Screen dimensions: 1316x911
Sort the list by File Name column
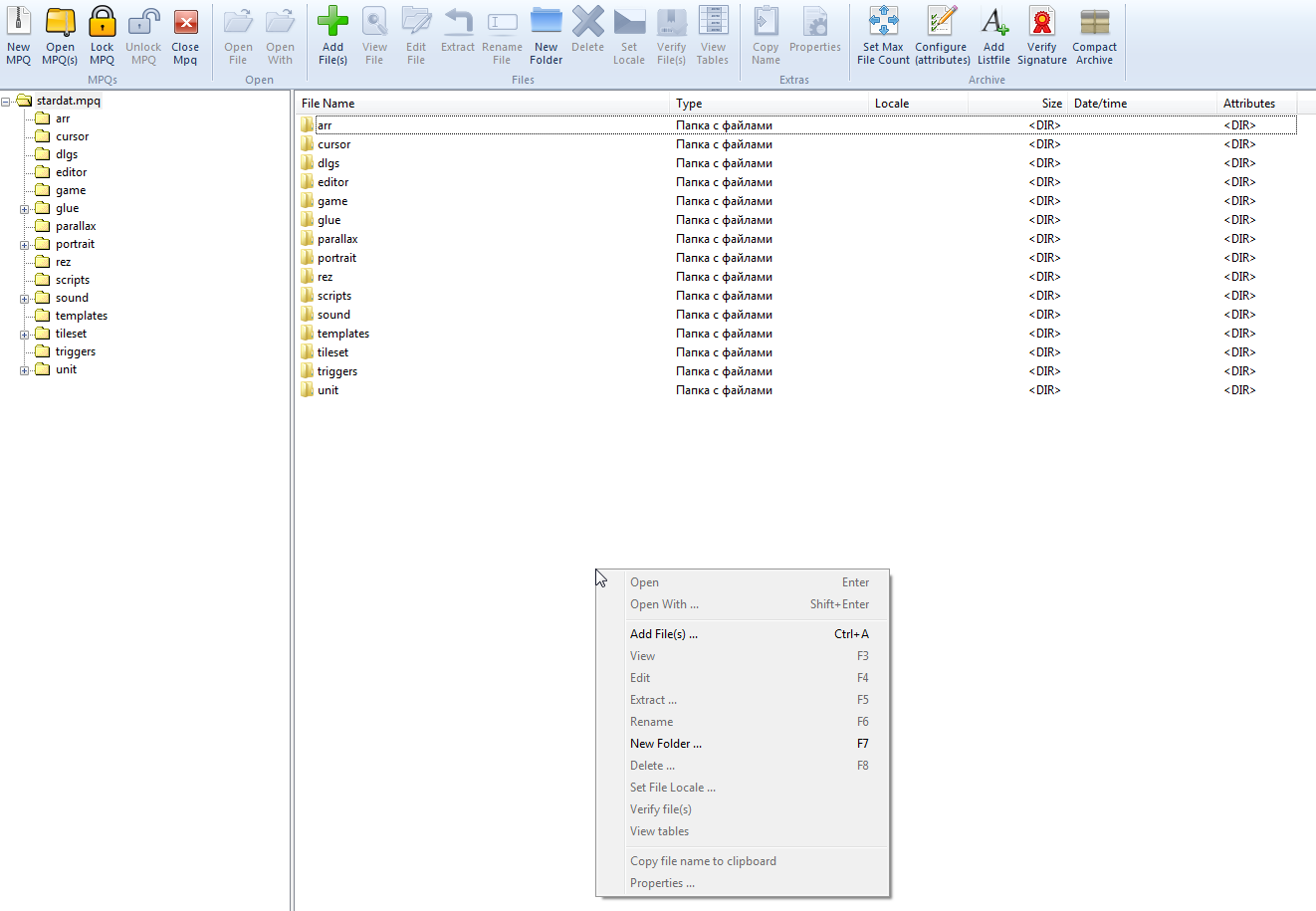point(482,104)
